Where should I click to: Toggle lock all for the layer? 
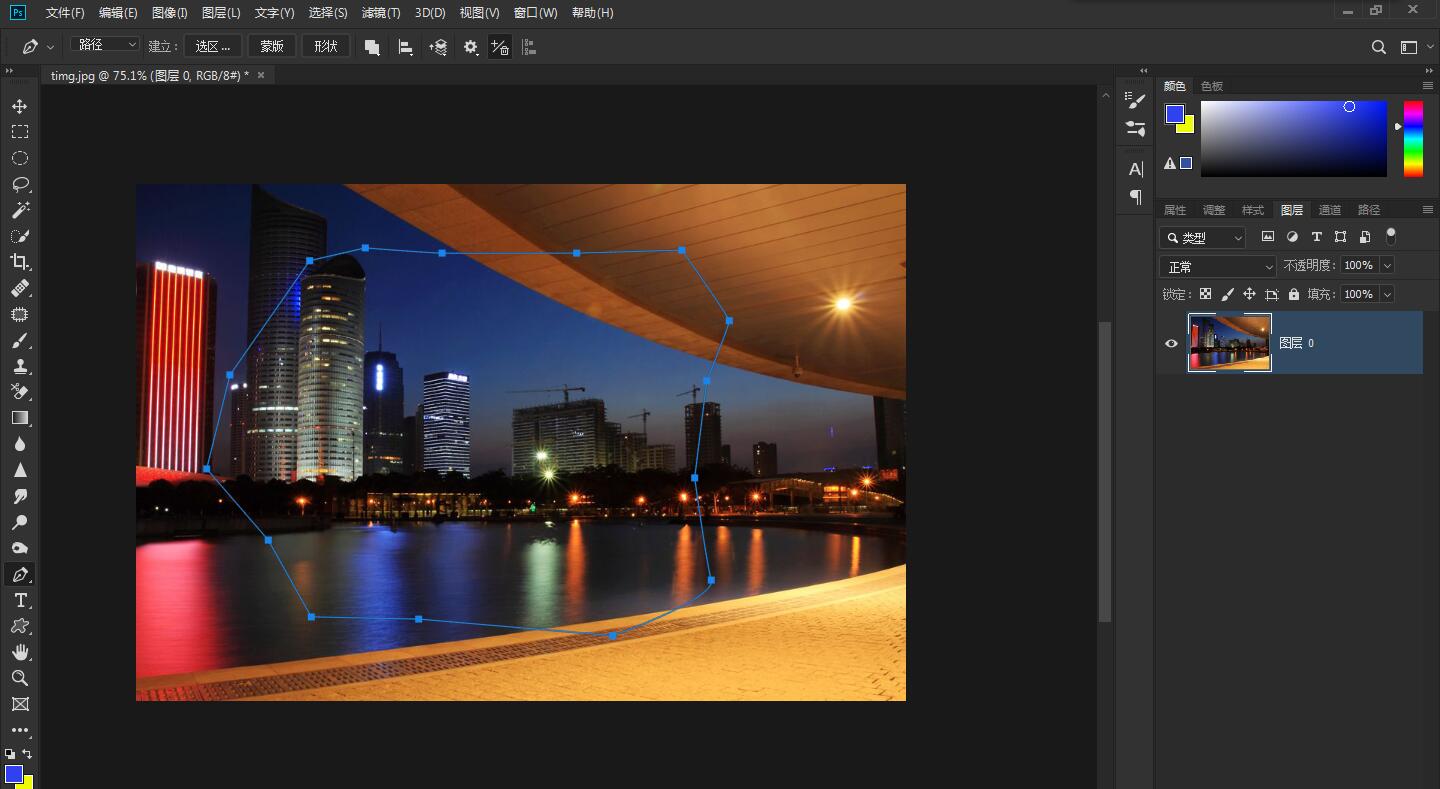tap(1294, 294)
